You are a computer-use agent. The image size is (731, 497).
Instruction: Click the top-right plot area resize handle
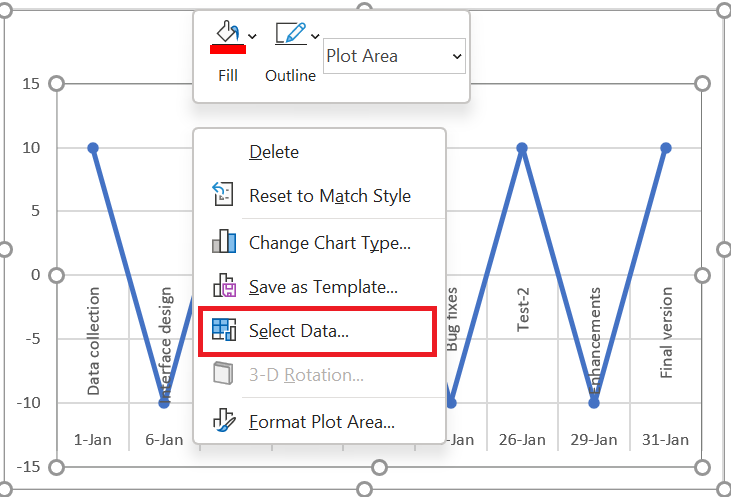pos(702,84)
